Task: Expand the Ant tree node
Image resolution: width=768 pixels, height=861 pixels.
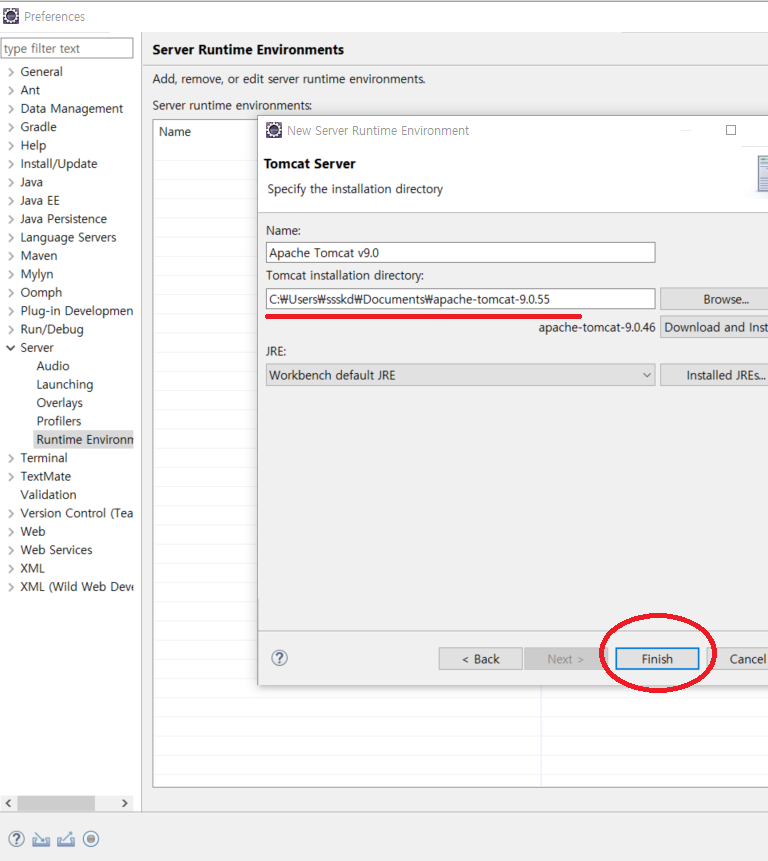Action: (x=10, y=90)
